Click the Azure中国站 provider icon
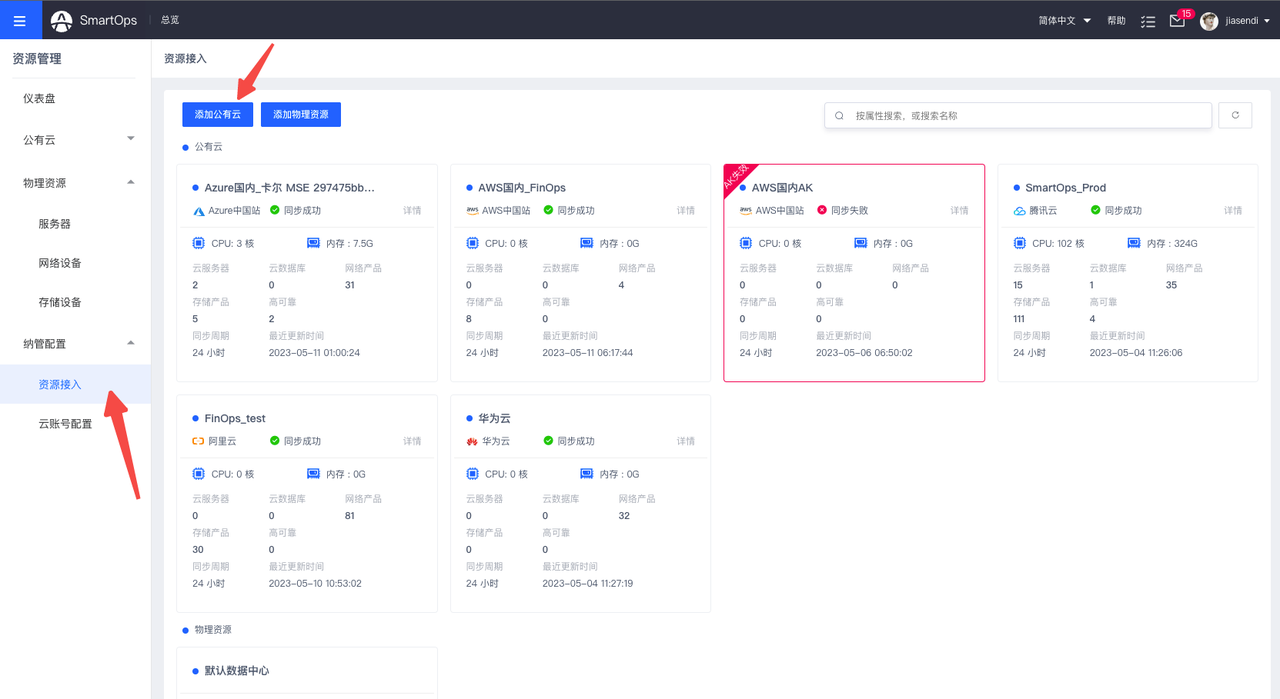Image resolution: width=1280 pixels, height=699 pixels. pyautogui.click(x=199, y=211)
